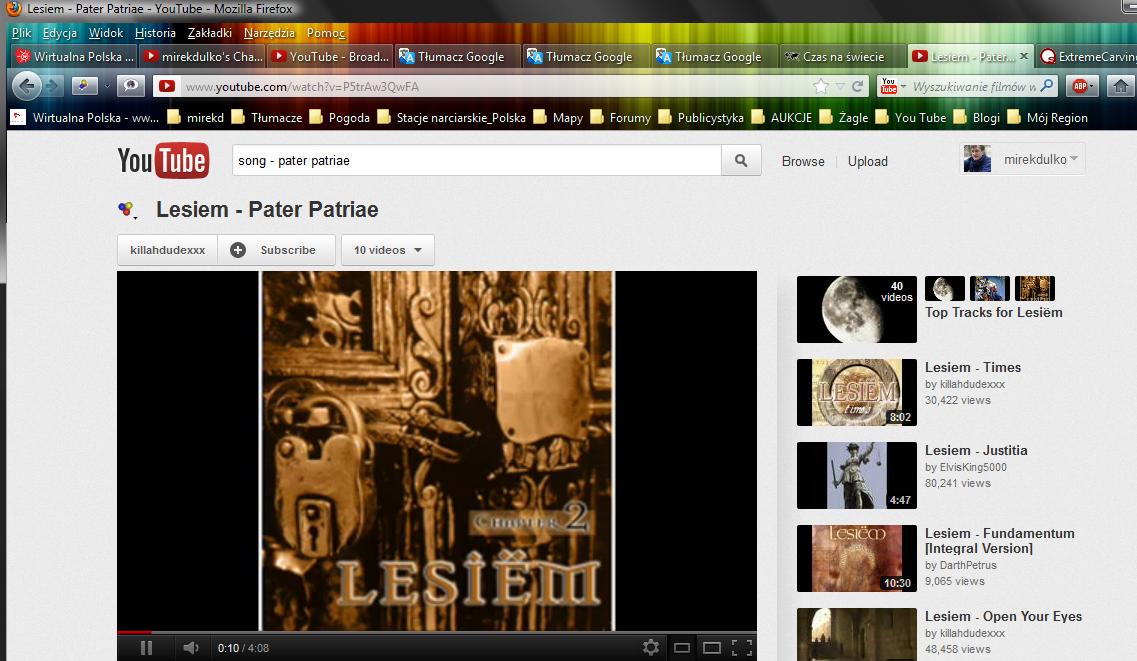1137x661 pixels.
Task: Enter fullscreen video mode
Action: (x=741, y=648)
